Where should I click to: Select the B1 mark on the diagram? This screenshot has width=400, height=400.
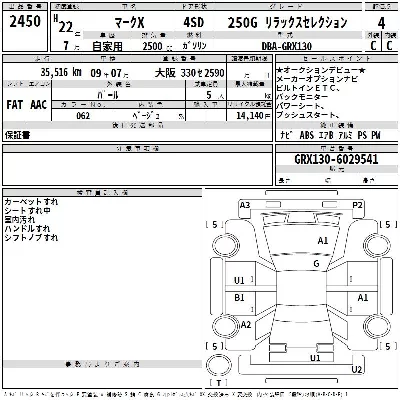(239, 297)
